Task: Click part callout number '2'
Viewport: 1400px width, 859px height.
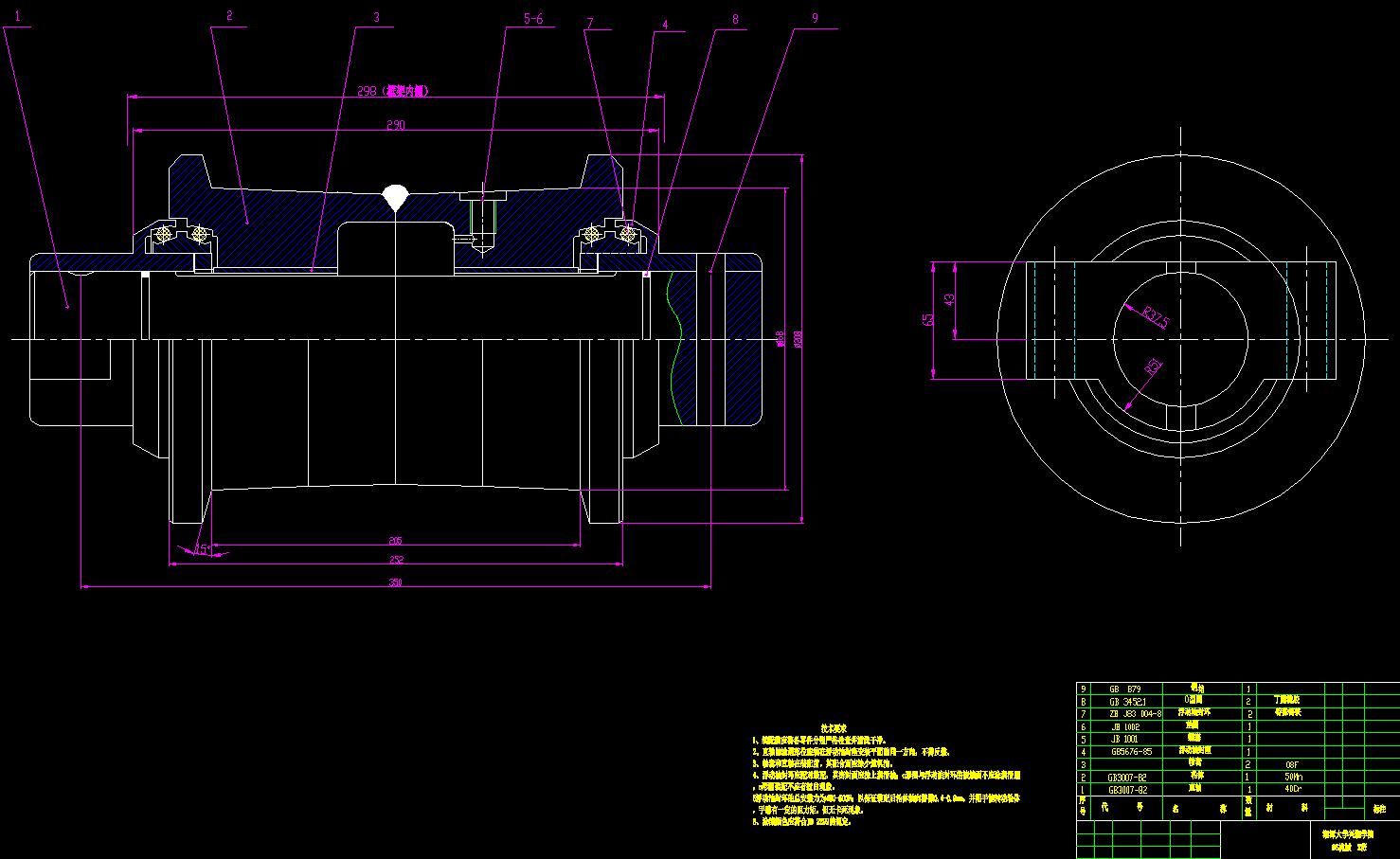Action: [228, 16]
